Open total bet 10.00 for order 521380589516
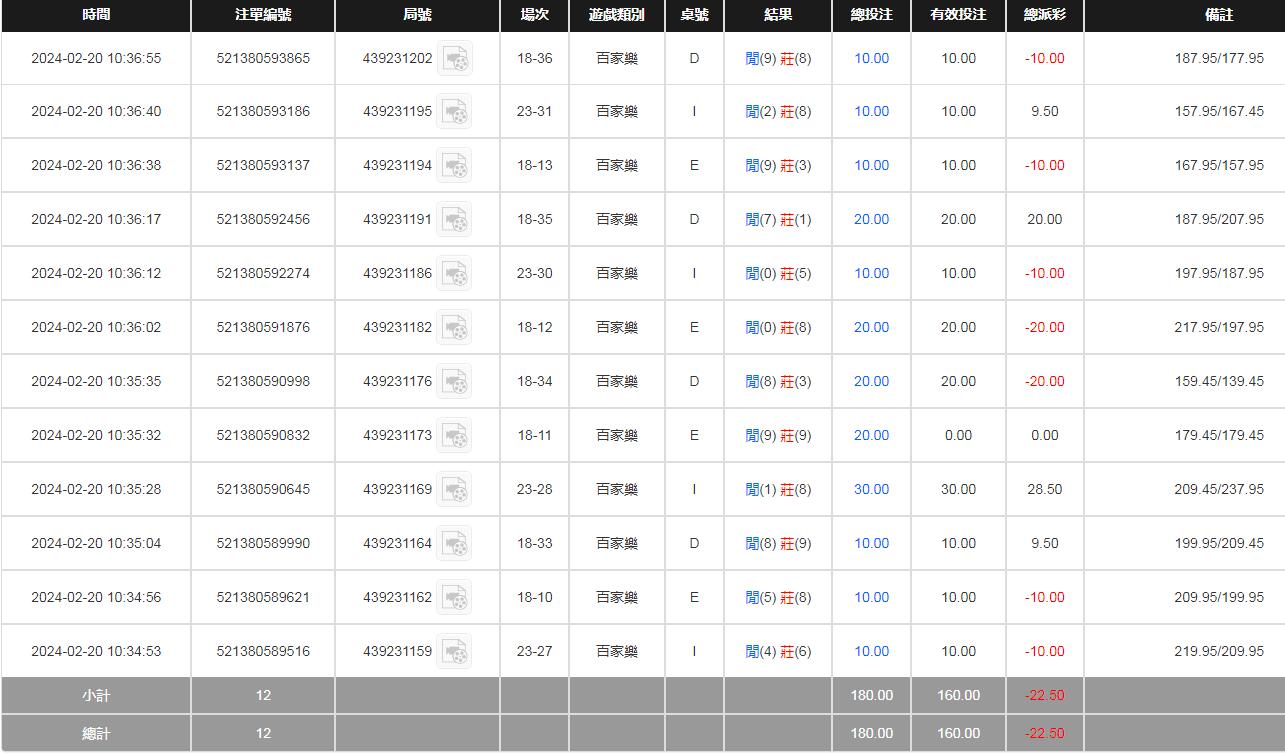Screen dimensions: 1285x755 871,652
